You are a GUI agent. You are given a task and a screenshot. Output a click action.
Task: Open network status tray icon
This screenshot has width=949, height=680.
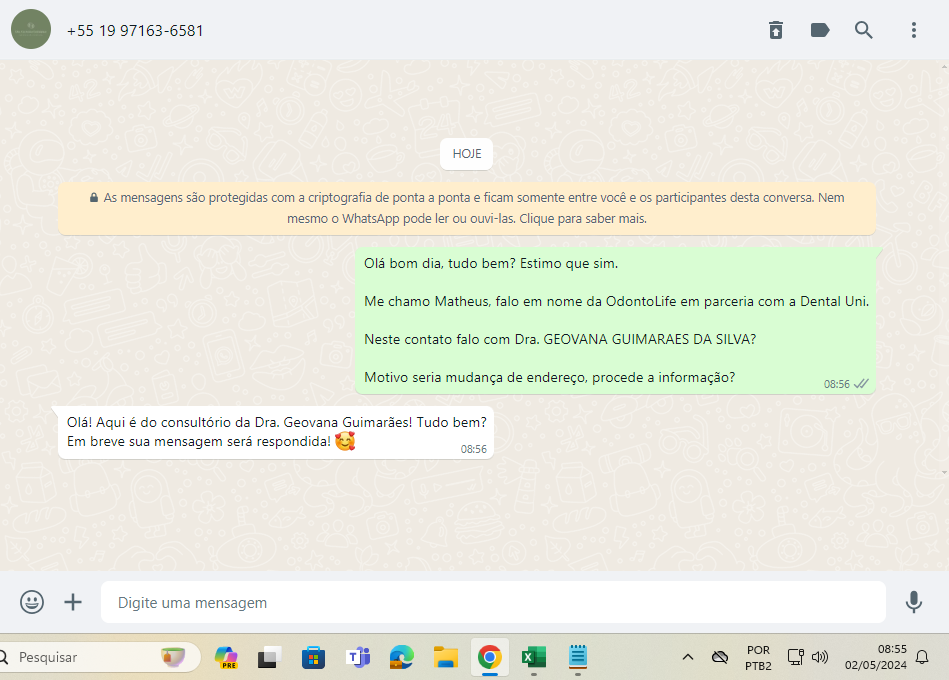click(x=795, y=657)
